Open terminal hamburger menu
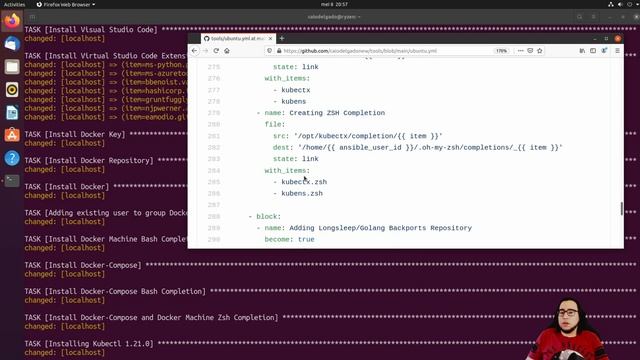Image resolution: width=640 pixels, height=360 pixels. pyautogui.click(x=593, y=17)
